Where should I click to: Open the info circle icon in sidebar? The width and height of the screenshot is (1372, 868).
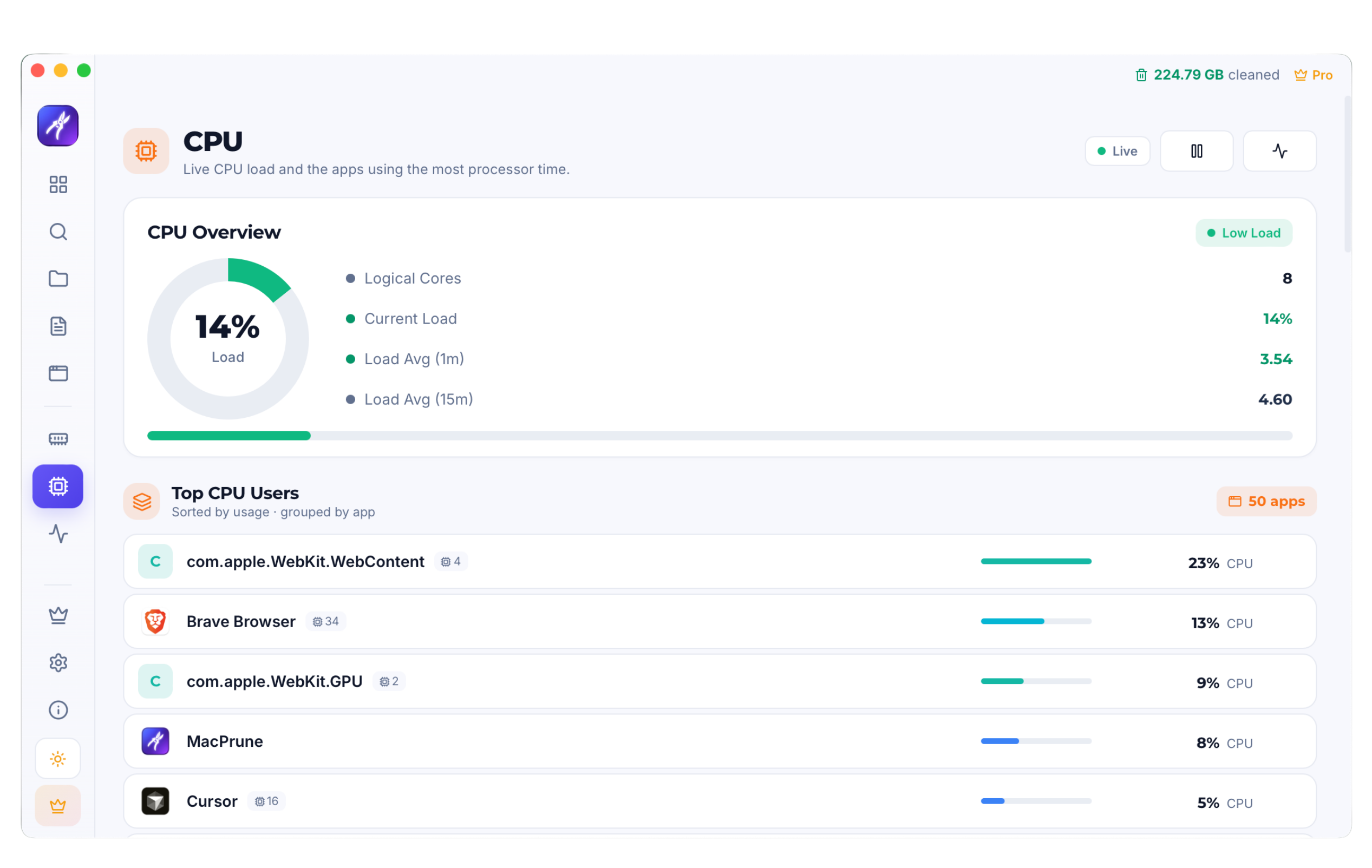[58, 710]
